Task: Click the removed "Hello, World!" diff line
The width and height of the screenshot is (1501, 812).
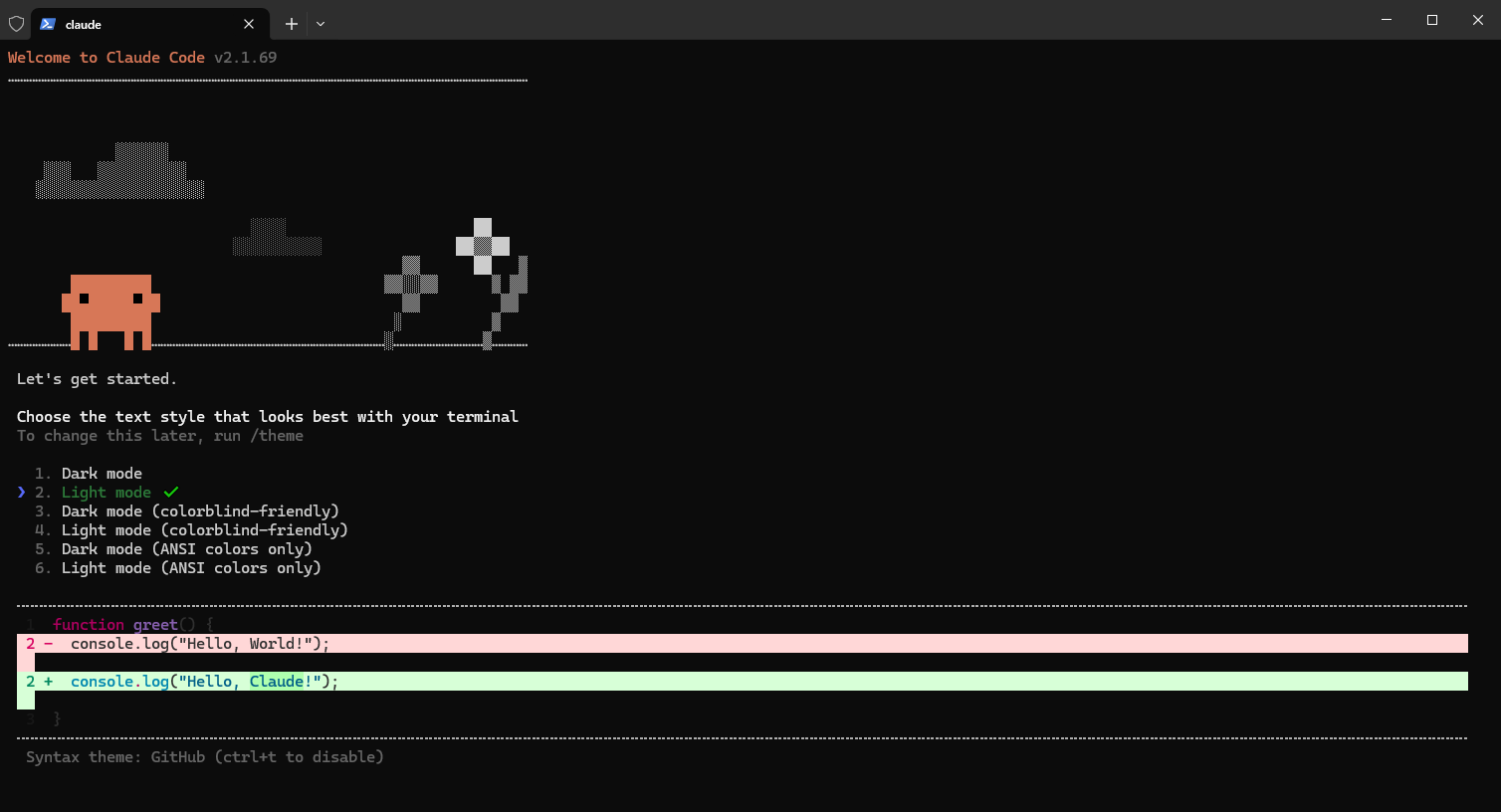Action: coord(743,644)
